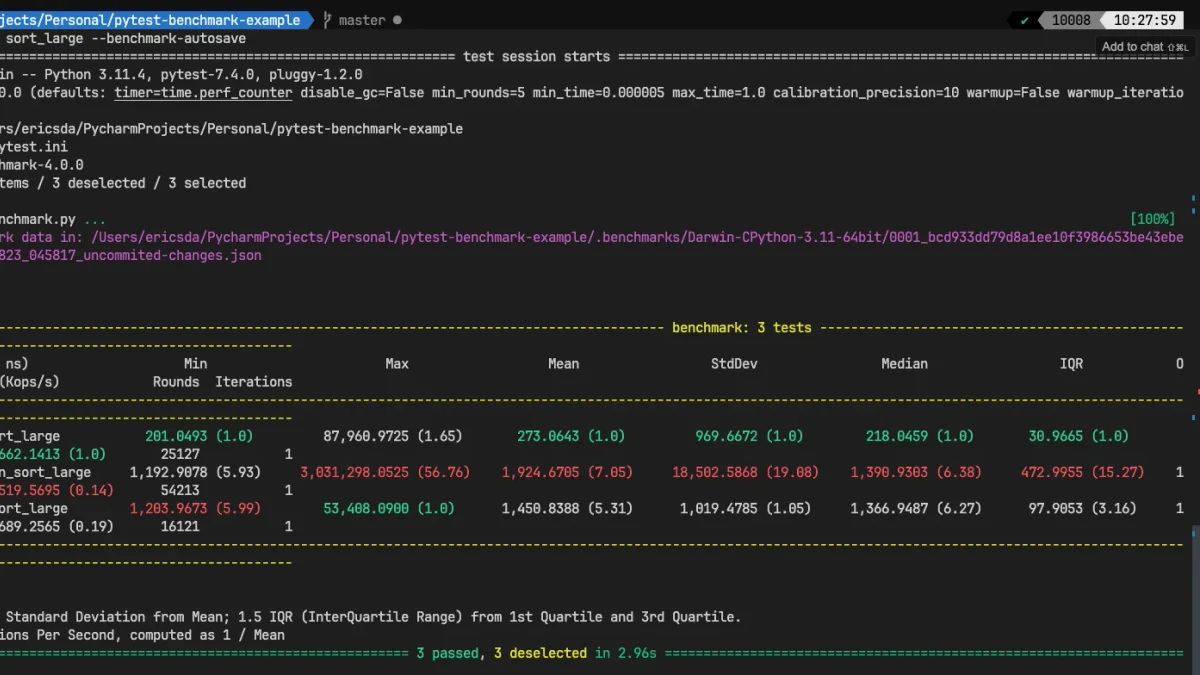Click the Add to chat button

(1145, 47)
